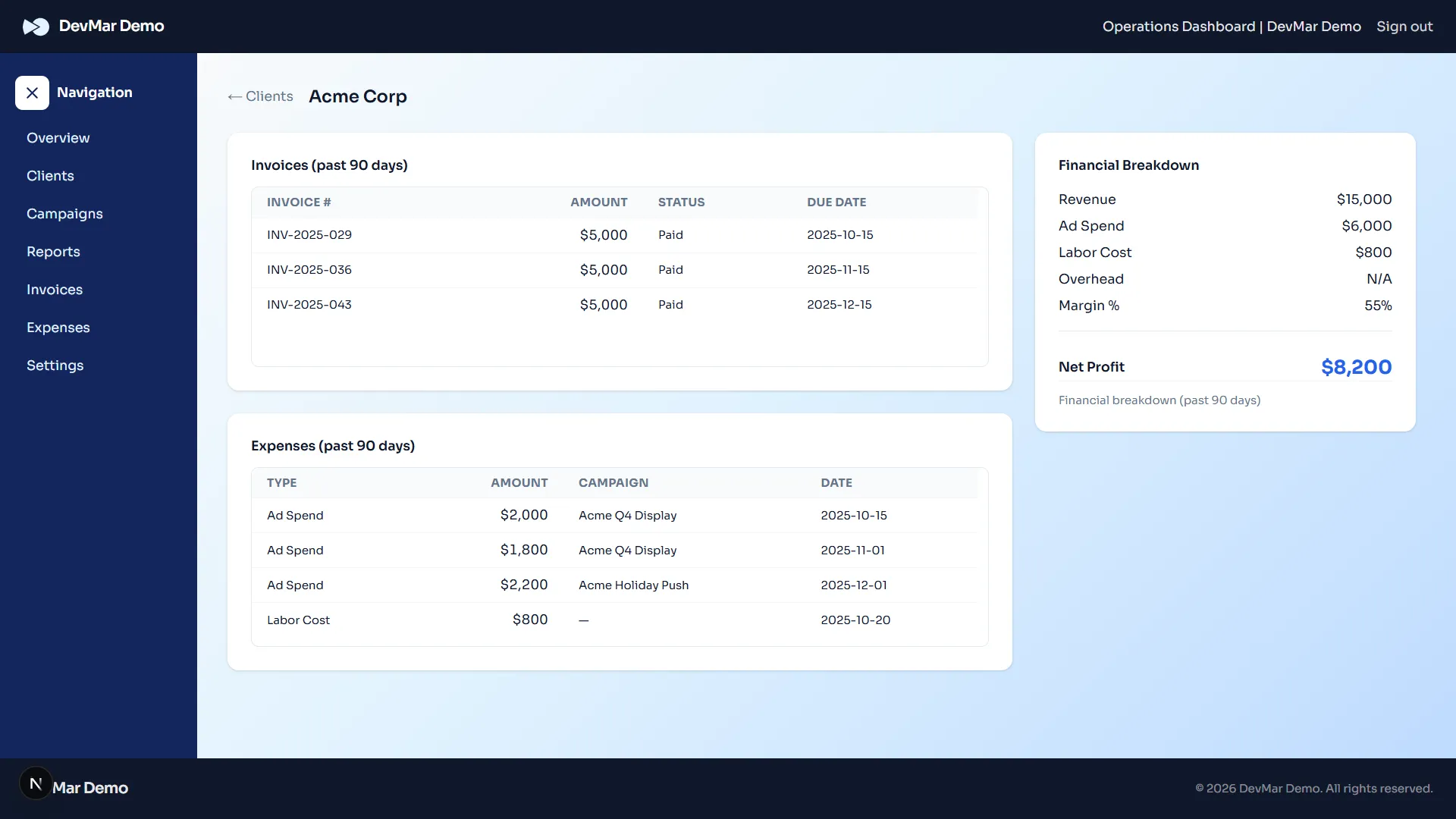Image resolution: width=1456 pixels, height=819 pixels.
Task: Select Clients in the sidebar
Action: click(50, 176)
